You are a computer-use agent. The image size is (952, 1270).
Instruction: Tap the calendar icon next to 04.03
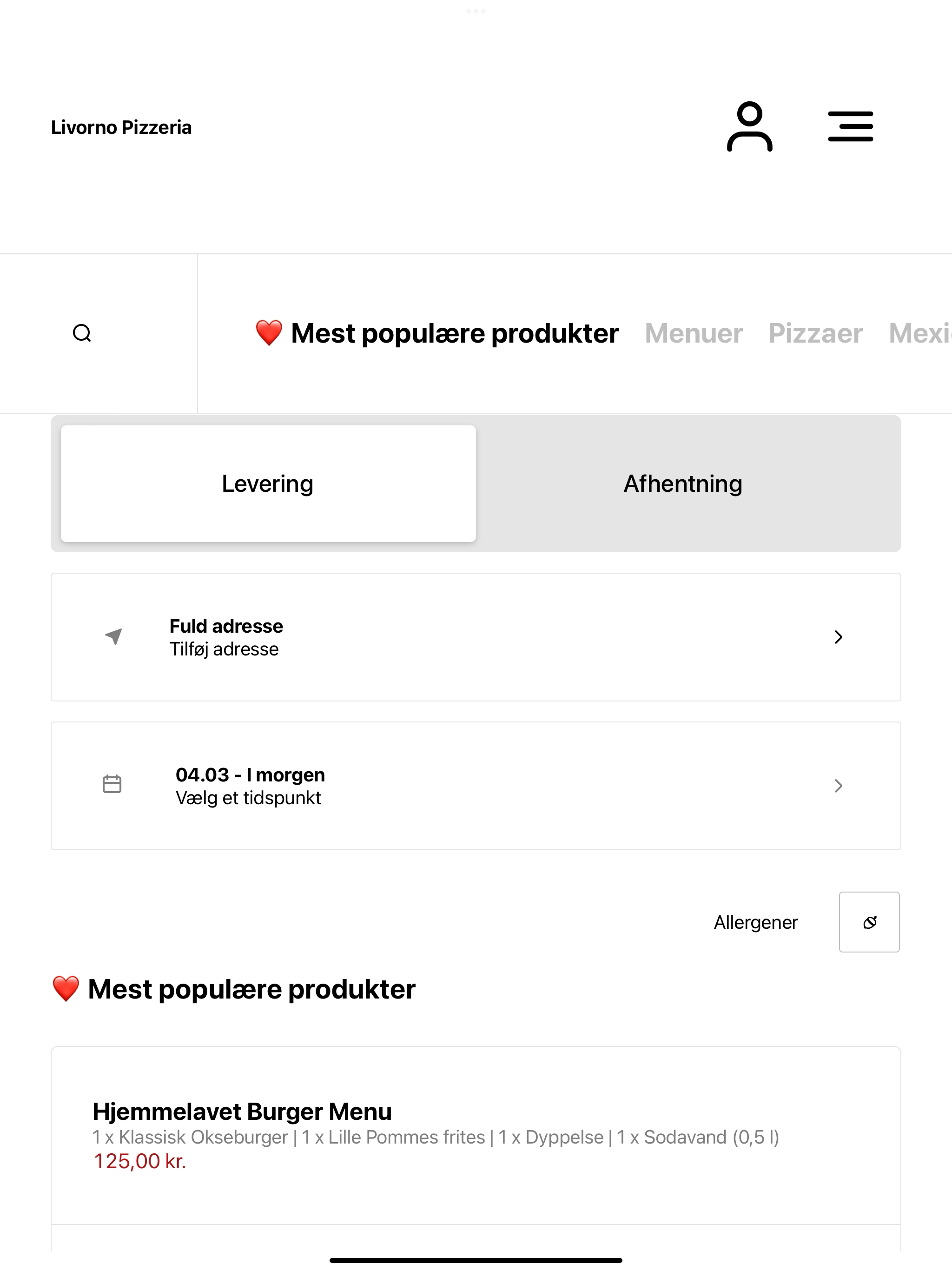click(112, 784)
